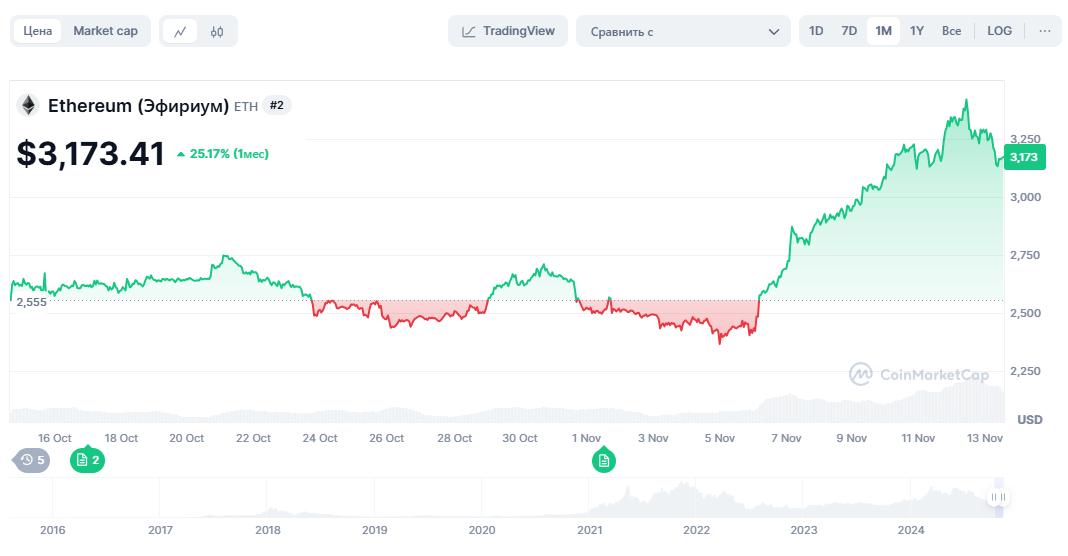The width and height of the screenshot is (1068, 556).
Task: Click the Сравнить с dropdown chevron
Action: point(774,32)
